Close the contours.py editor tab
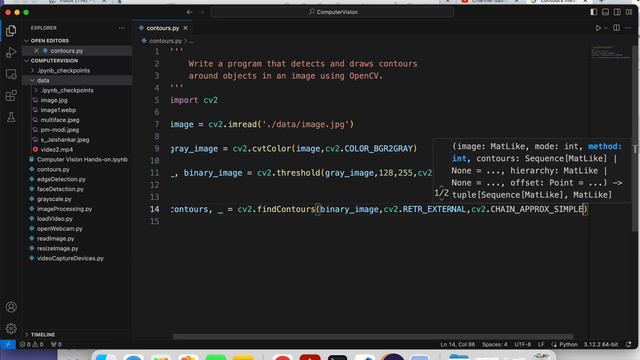 [186, 28]
